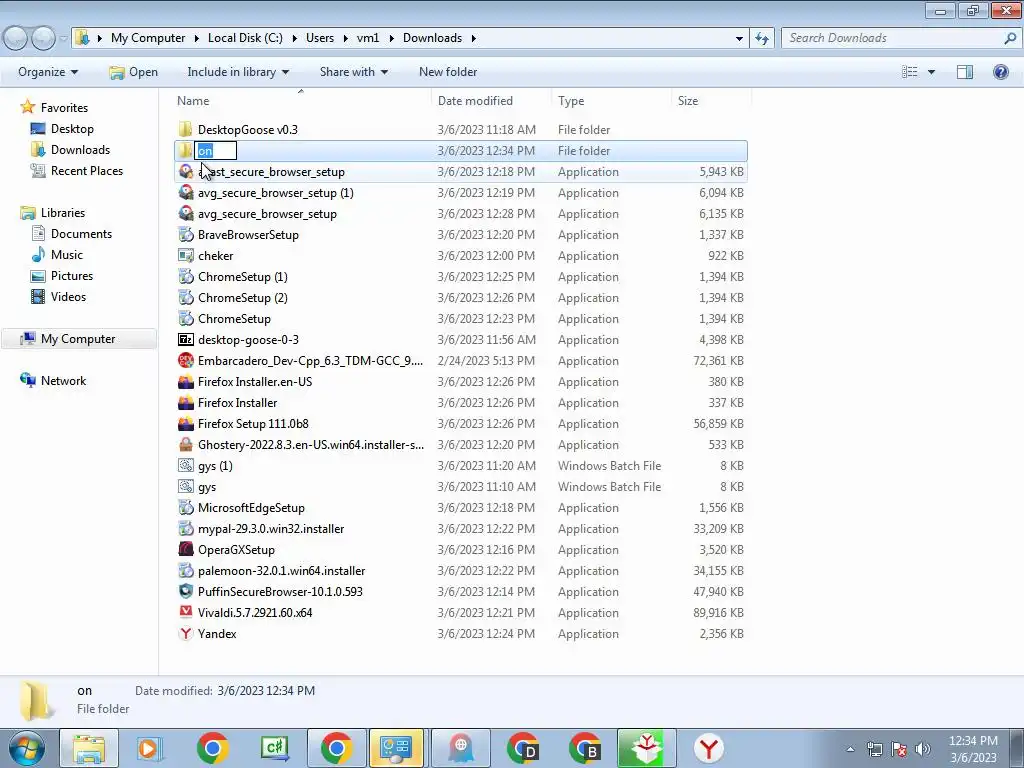Open the Windows Start orb
The width and height of the screenshot is (1024, 768).
pyautogui.click(x=26, y=748)
